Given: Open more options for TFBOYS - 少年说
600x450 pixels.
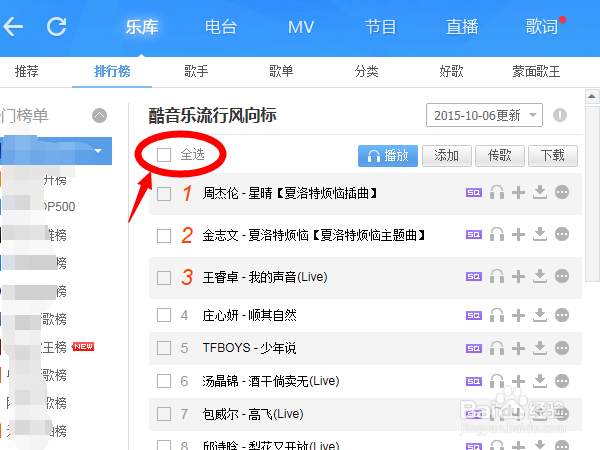Looking at the screenshot, I should point(562,348).
